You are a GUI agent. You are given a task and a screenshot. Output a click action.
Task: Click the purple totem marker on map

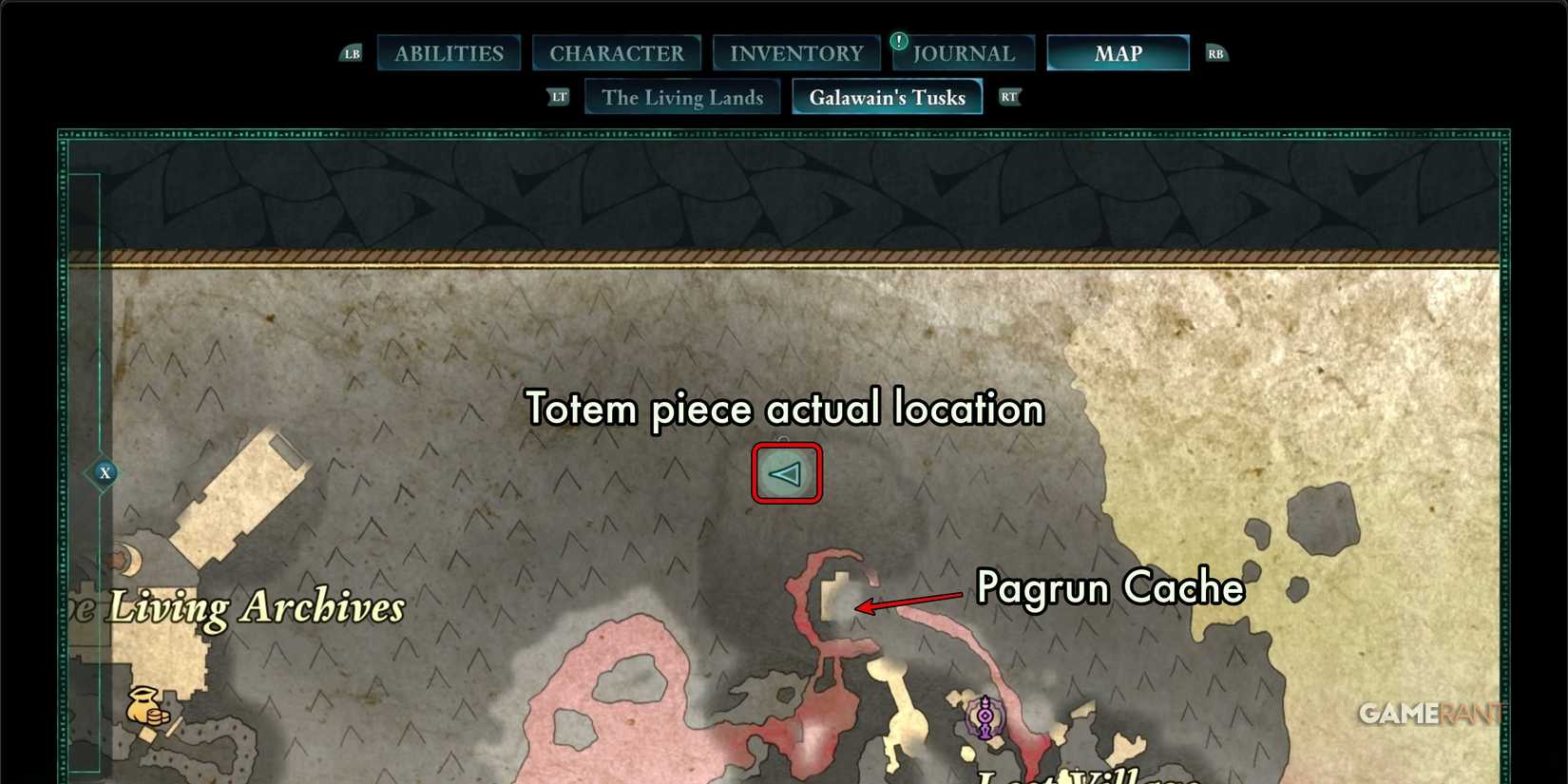985,717
